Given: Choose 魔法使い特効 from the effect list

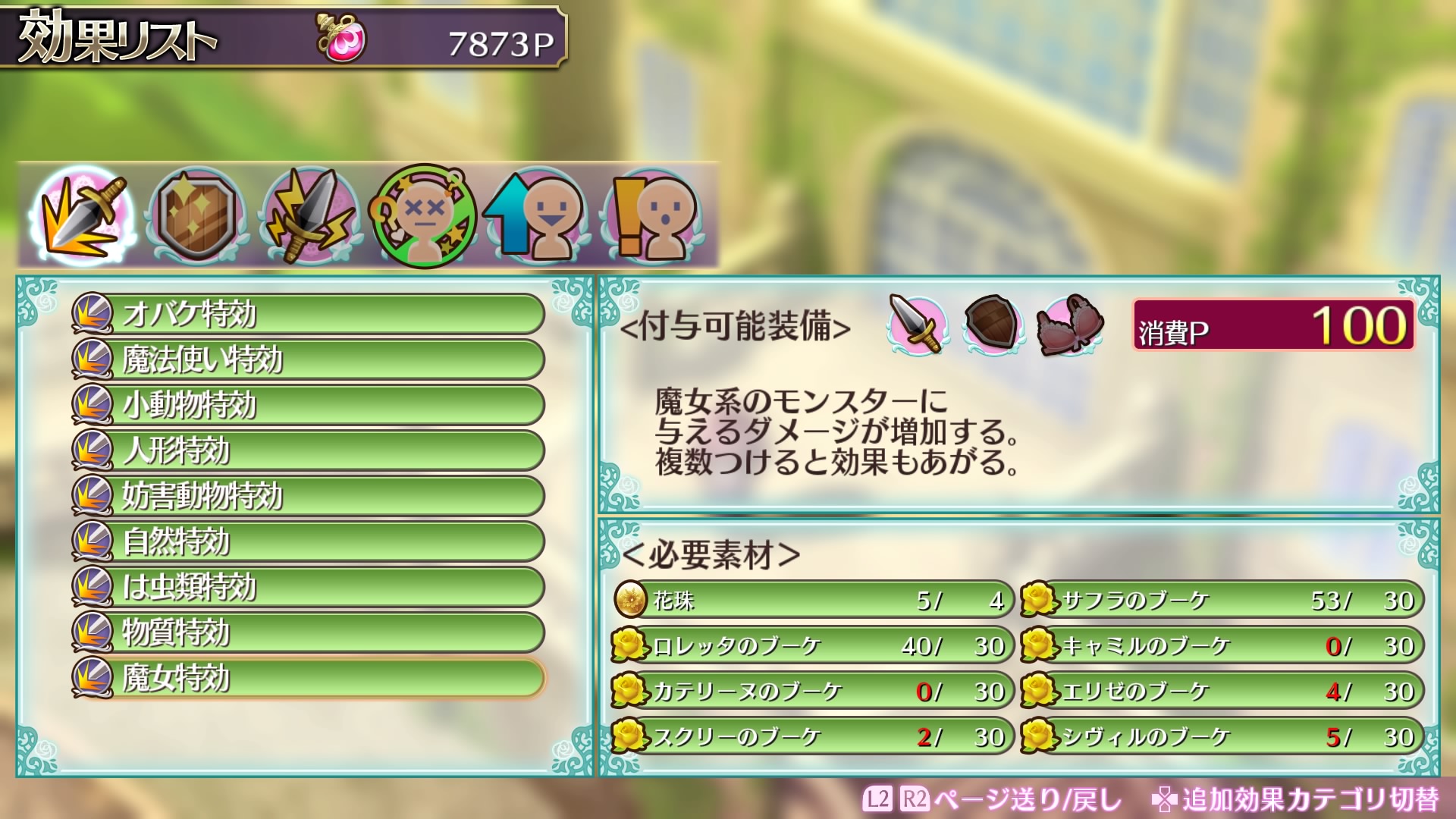Looking at the screenshot, I should pyautogui.click(x=309, y=359).
